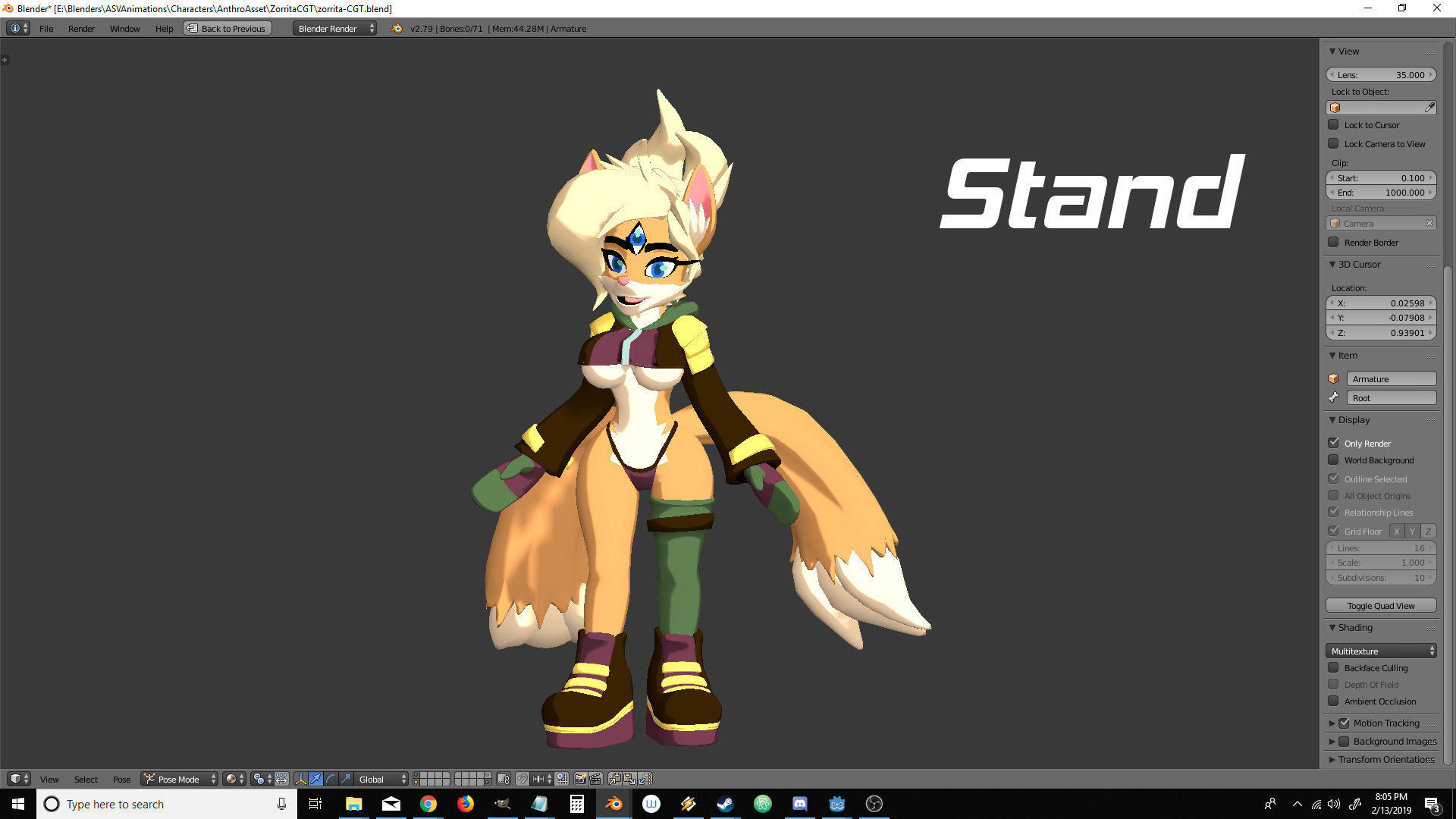The image size is (1456, 819).
Task: Enable Lock Camera to View checkbox
Action: 1333,143
